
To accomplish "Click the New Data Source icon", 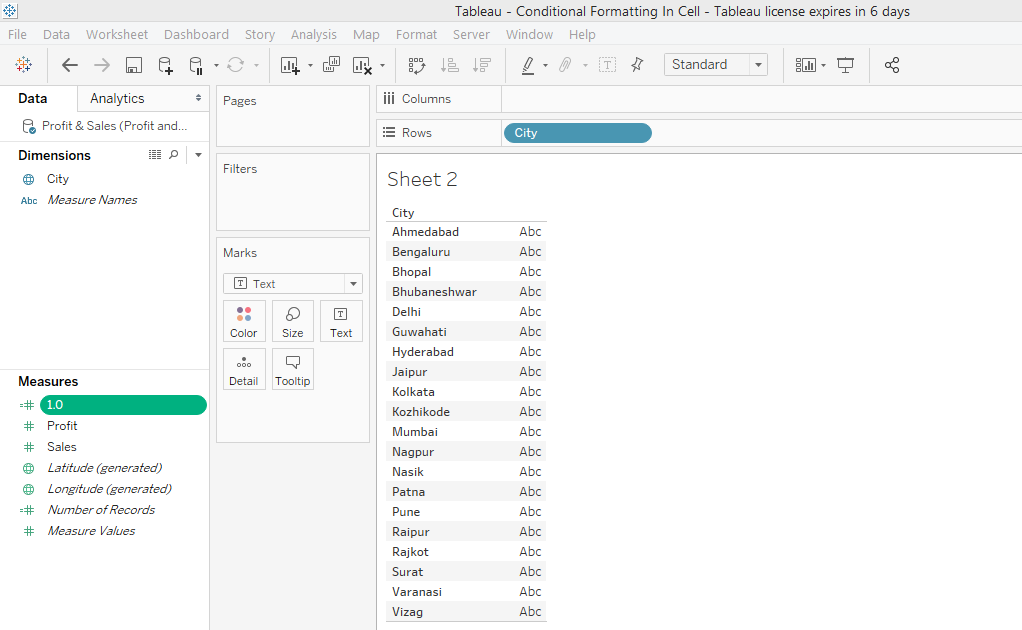I will pyautogui.click(x=165, y=65).
